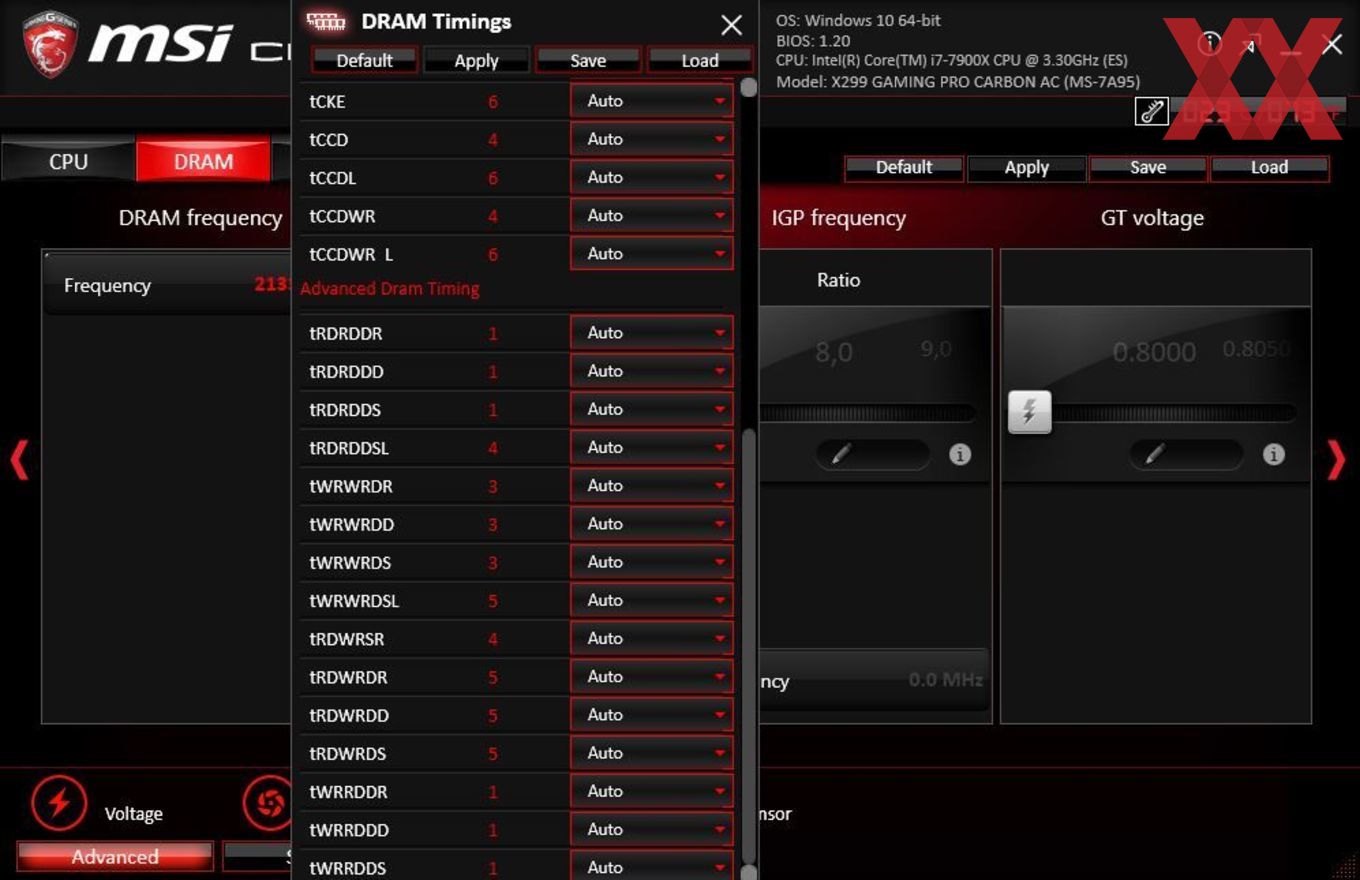Click Default in DRAM Timings dialog
The width and height of the screenshot is (1360, 880).
pos(365,60)
